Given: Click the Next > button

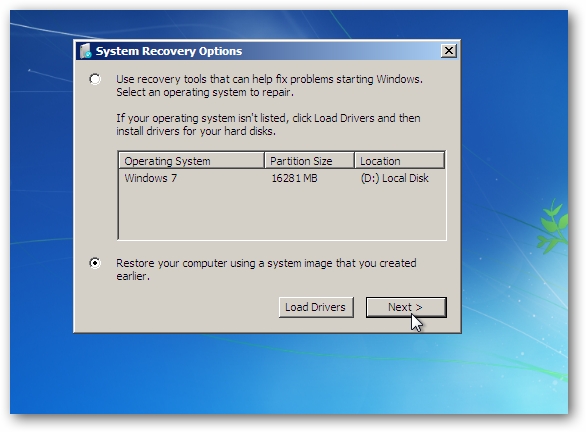Looking at the screenshot, I should point(406,307).
